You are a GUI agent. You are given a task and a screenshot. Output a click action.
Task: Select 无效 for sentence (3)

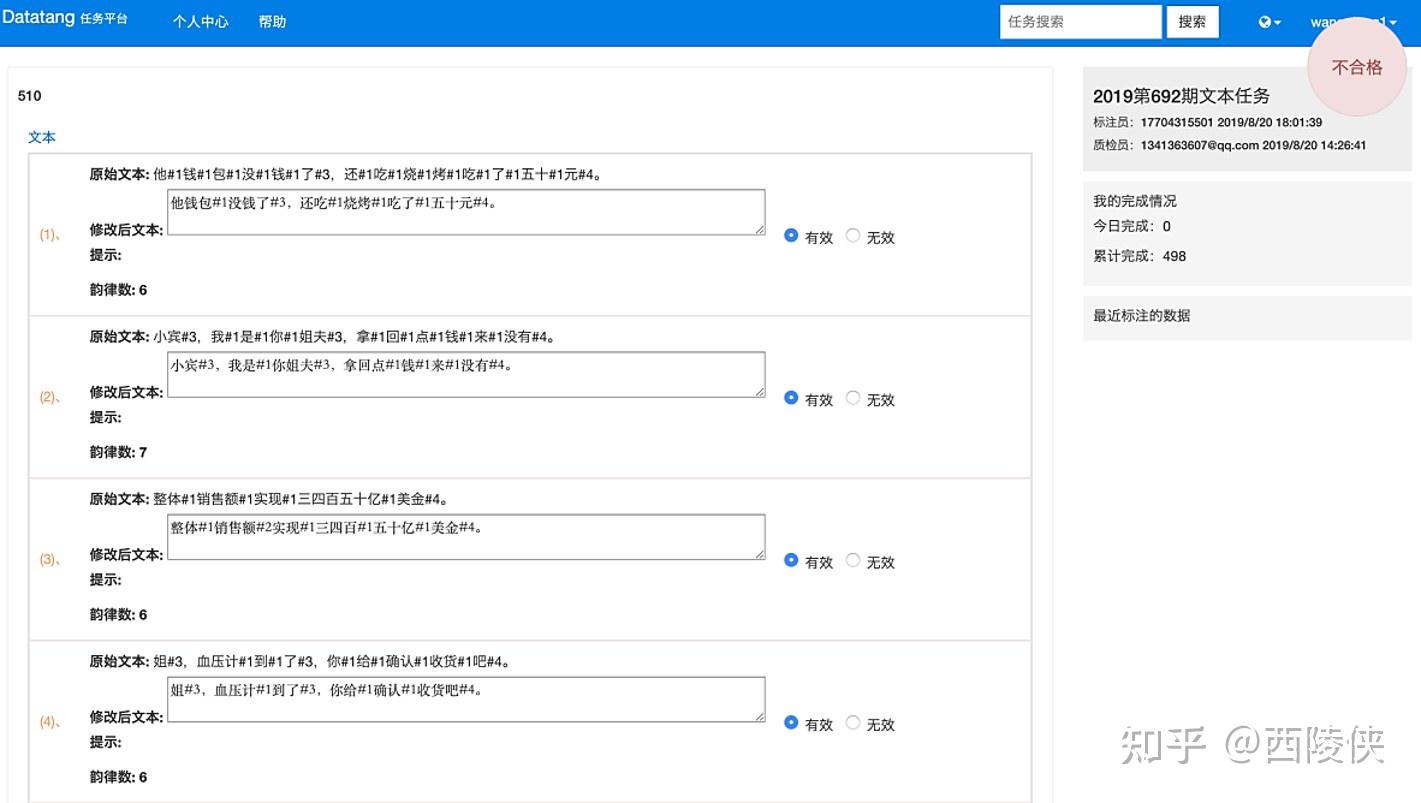point(853,560)
